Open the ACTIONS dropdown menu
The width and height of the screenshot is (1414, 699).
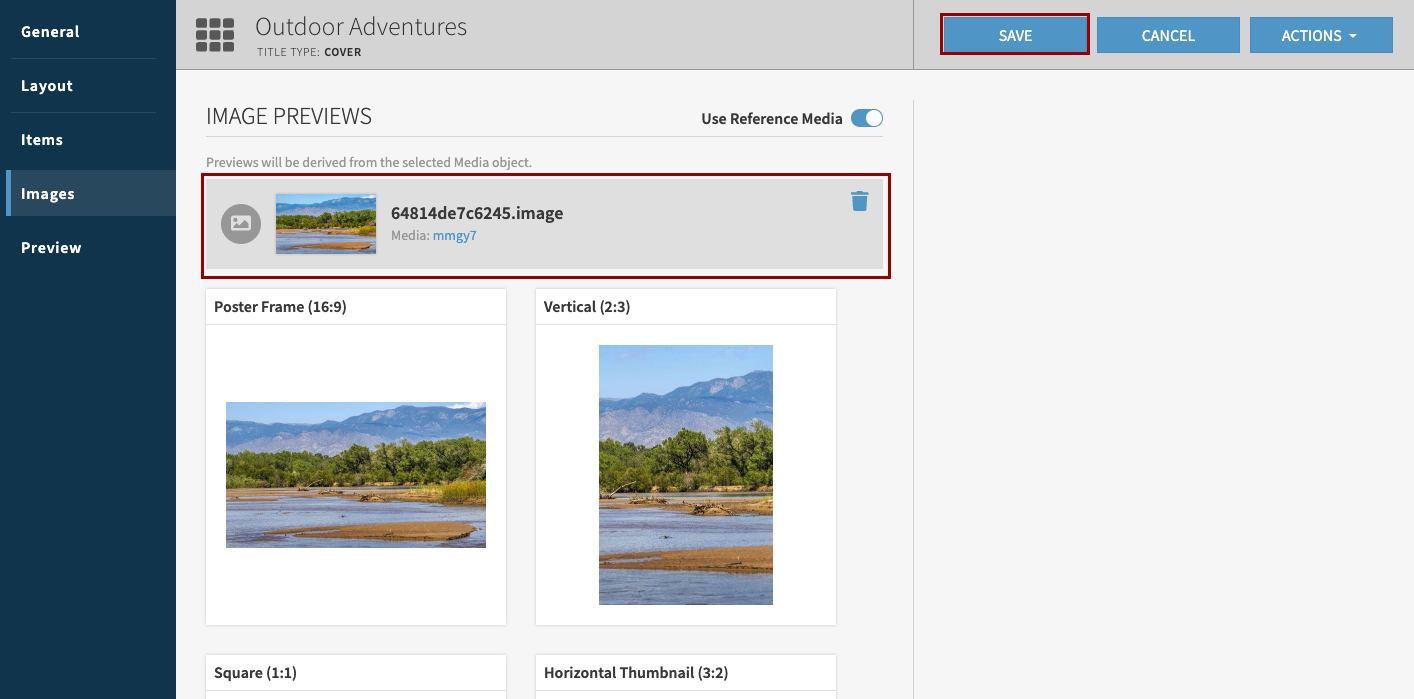tap(1320, 35)
